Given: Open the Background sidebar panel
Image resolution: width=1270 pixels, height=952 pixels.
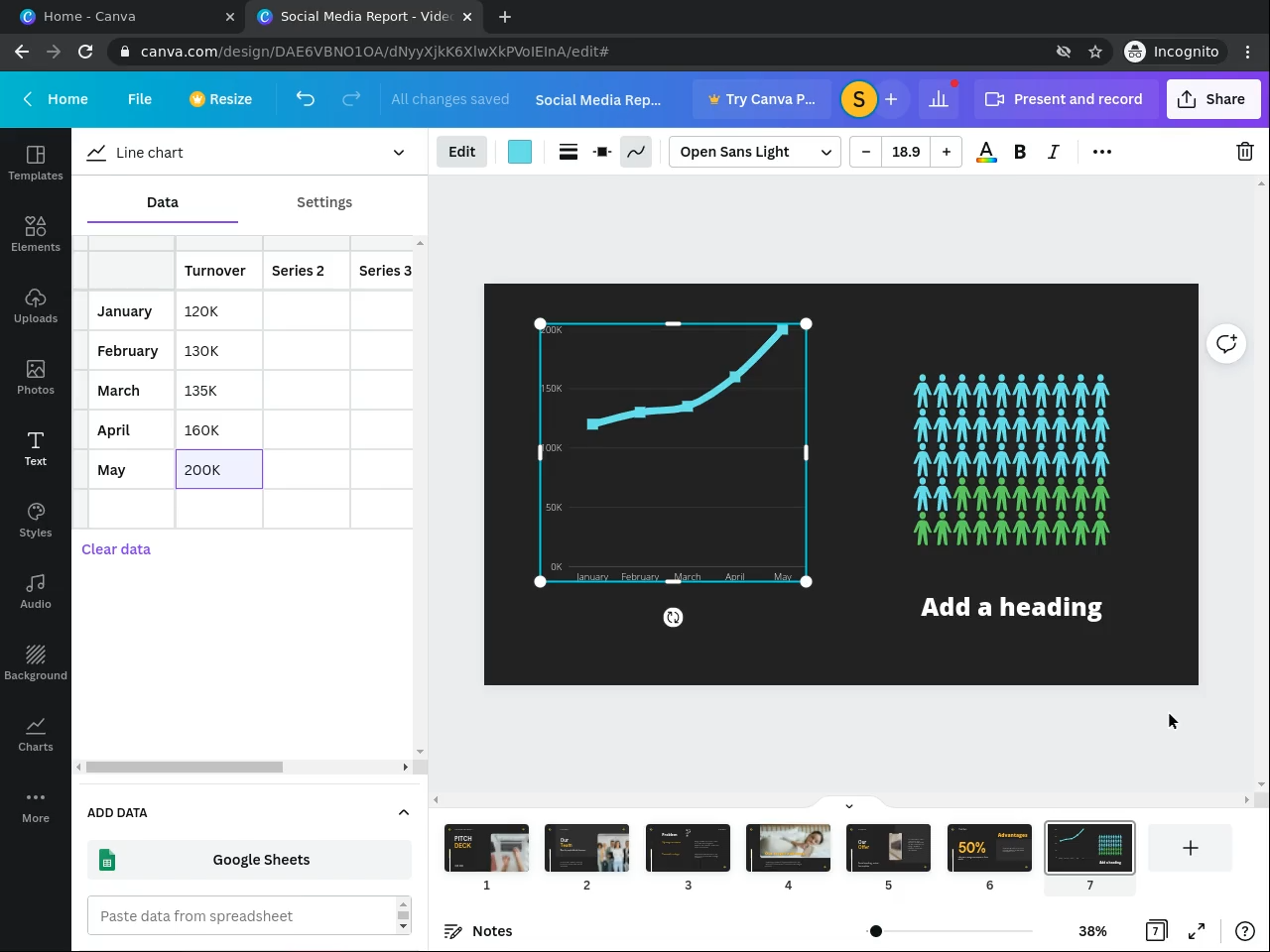Looking at the screenshot, I should pos(36,662).
